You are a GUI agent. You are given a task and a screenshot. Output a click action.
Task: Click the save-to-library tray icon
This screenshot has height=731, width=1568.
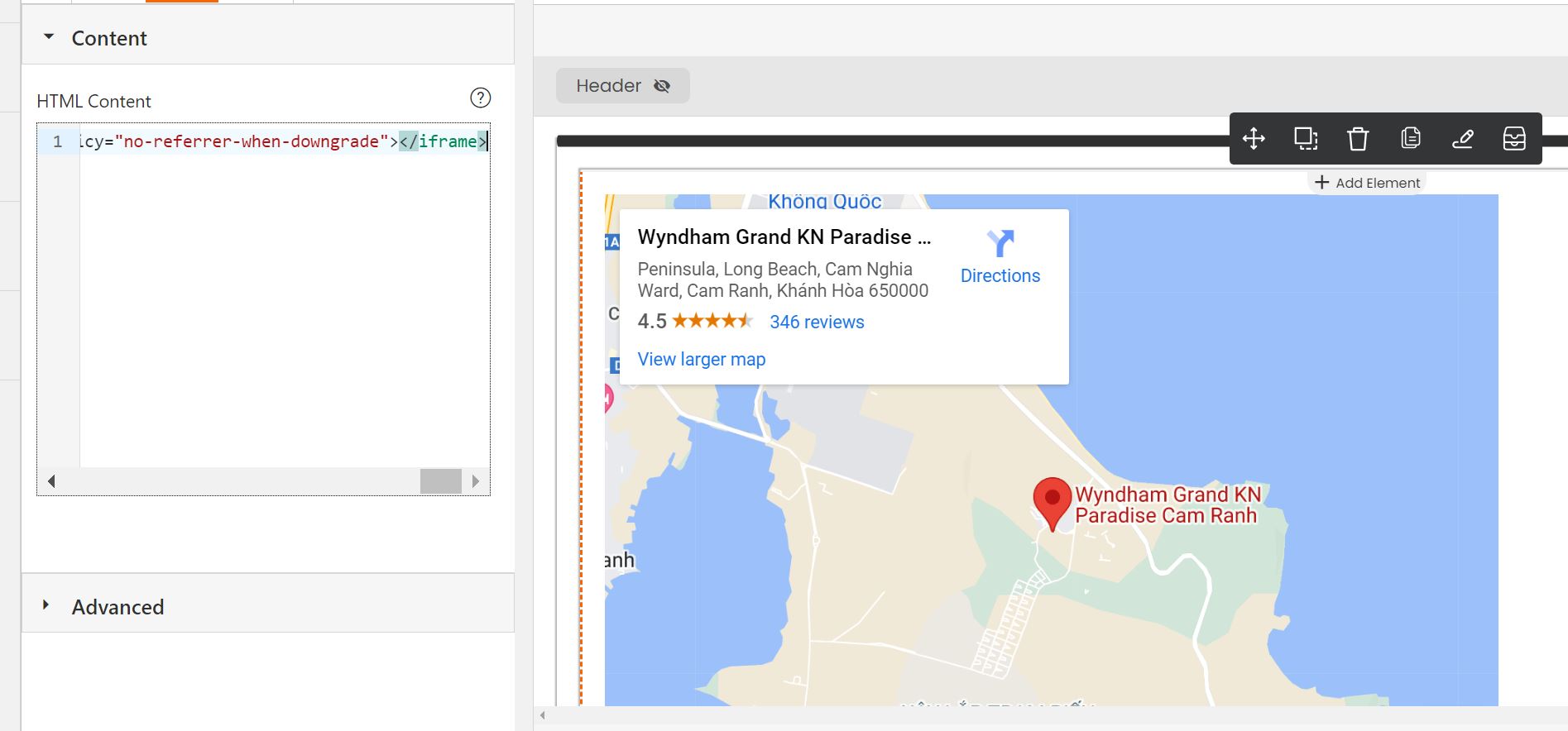pos(1514,138)
